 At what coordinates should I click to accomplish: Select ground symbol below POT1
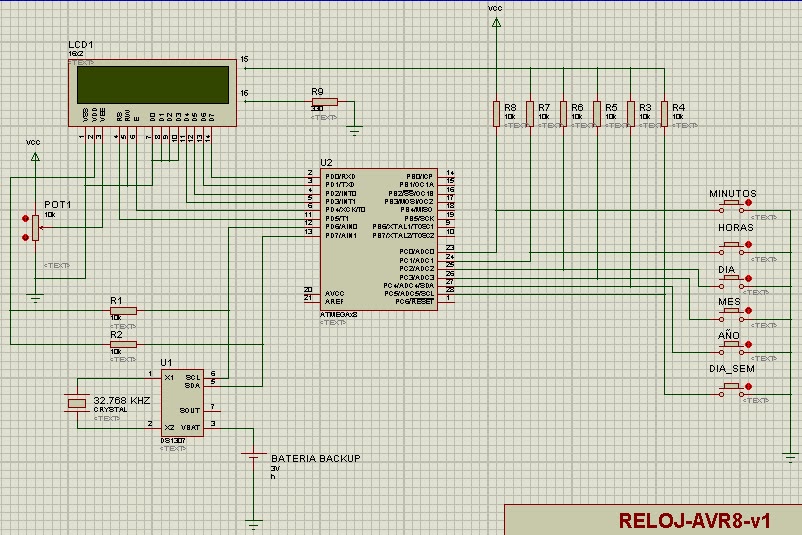point(35,299)
